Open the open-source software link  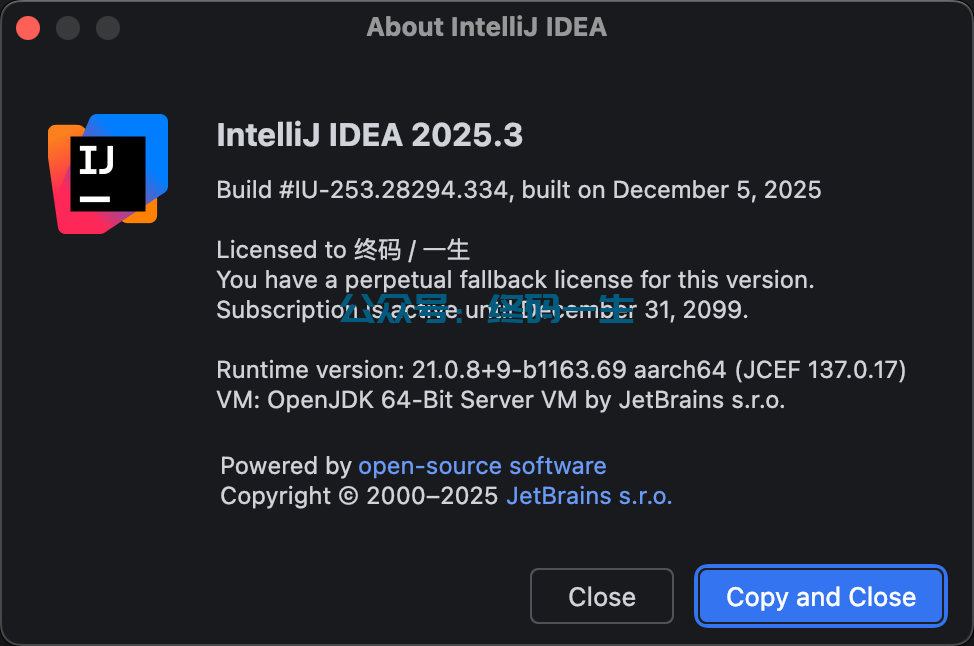coord(482,466)
